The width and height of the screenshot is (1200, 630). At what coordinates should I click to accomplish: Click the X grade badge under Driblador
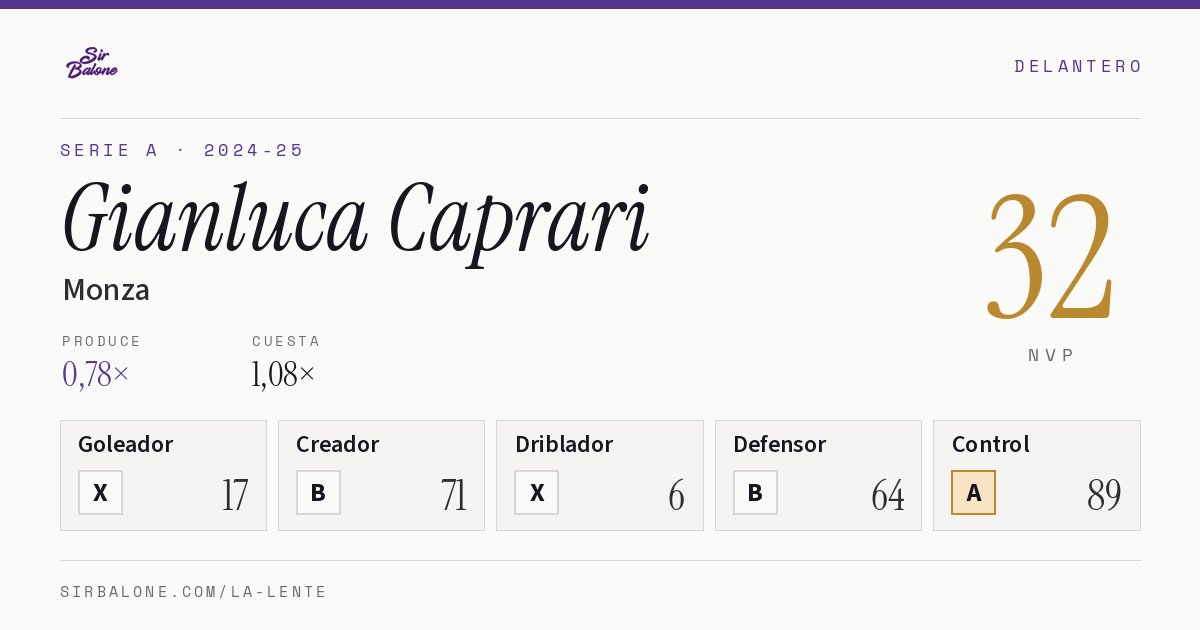click(x=537, y=492)
